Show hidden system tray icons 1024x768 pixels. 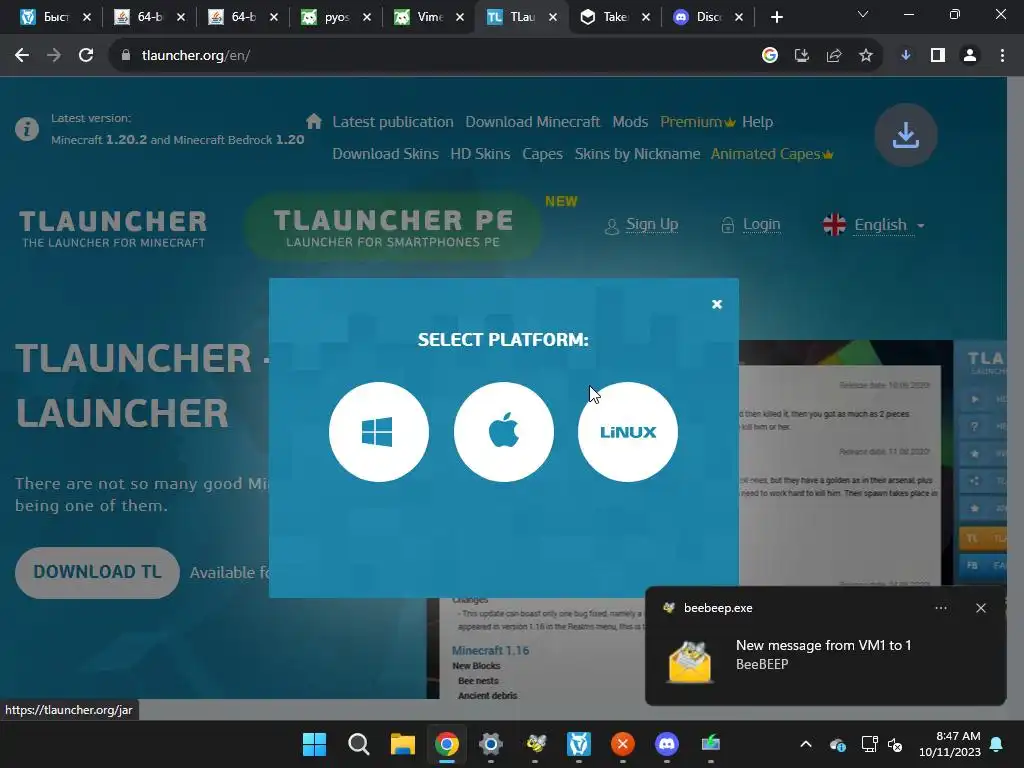coord(806,744)
